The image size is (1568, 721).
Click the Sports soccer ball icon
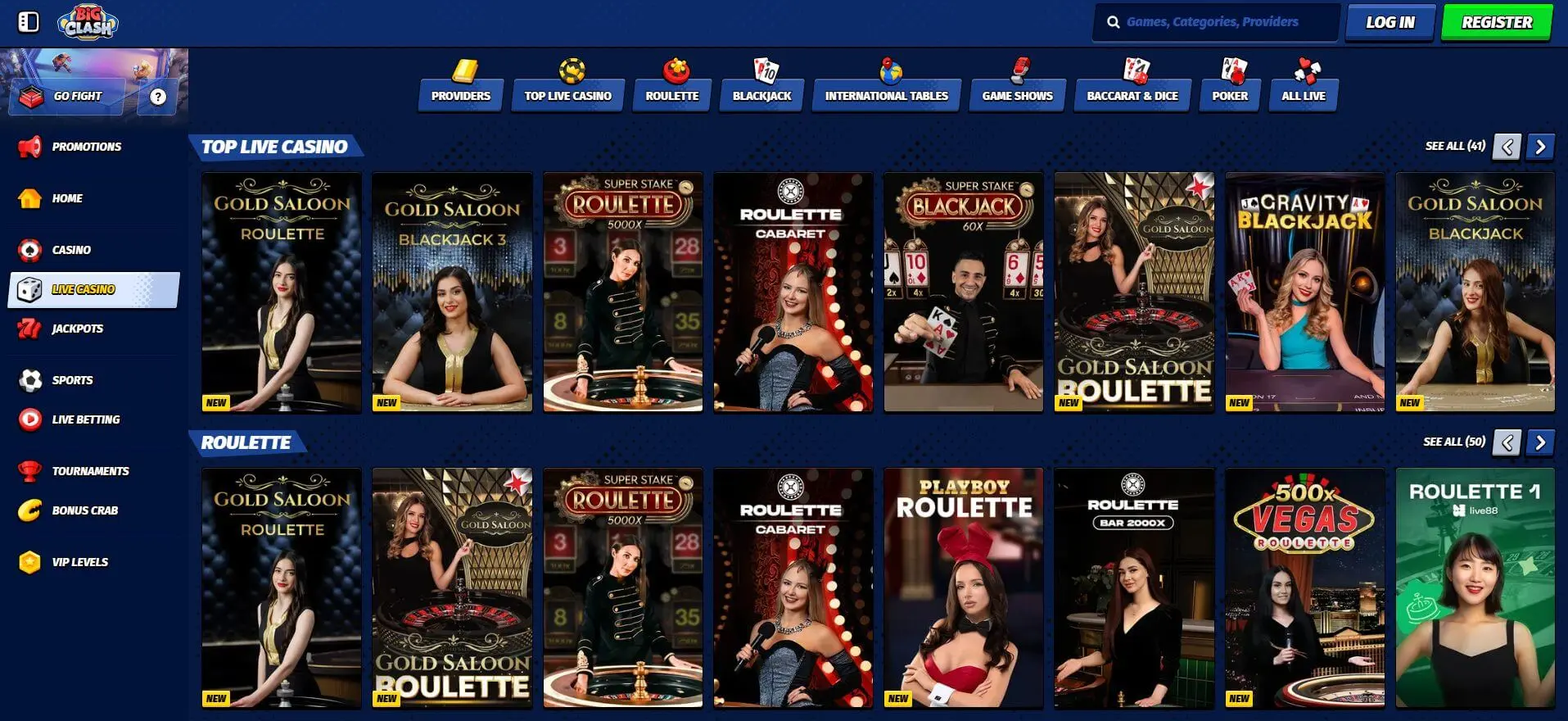pyautogui.click(x=30, y=380)
